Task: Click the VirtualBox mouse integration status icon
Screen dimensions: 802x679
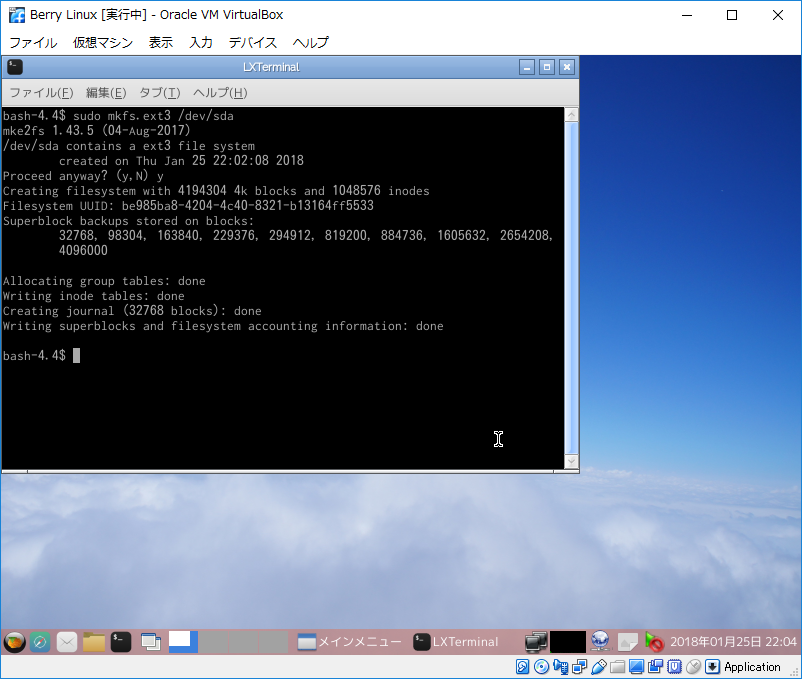Action: click(693, 667)
